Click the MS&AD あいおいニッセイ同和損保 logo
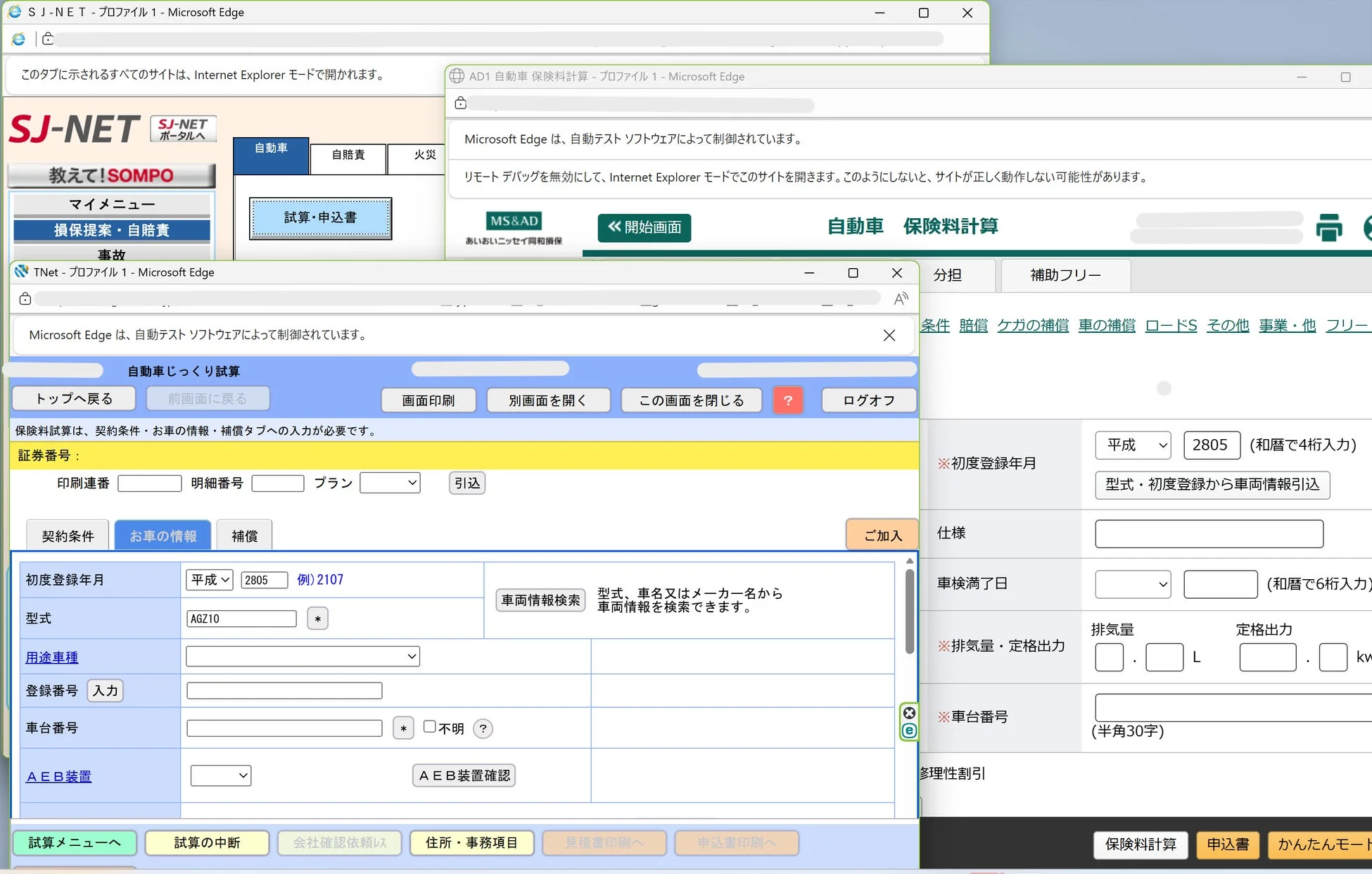 coord(514,227)
